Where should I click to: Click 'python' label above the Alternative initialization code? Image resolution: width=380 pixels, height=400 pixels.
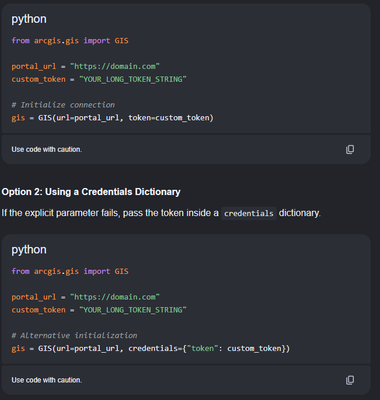29,250
